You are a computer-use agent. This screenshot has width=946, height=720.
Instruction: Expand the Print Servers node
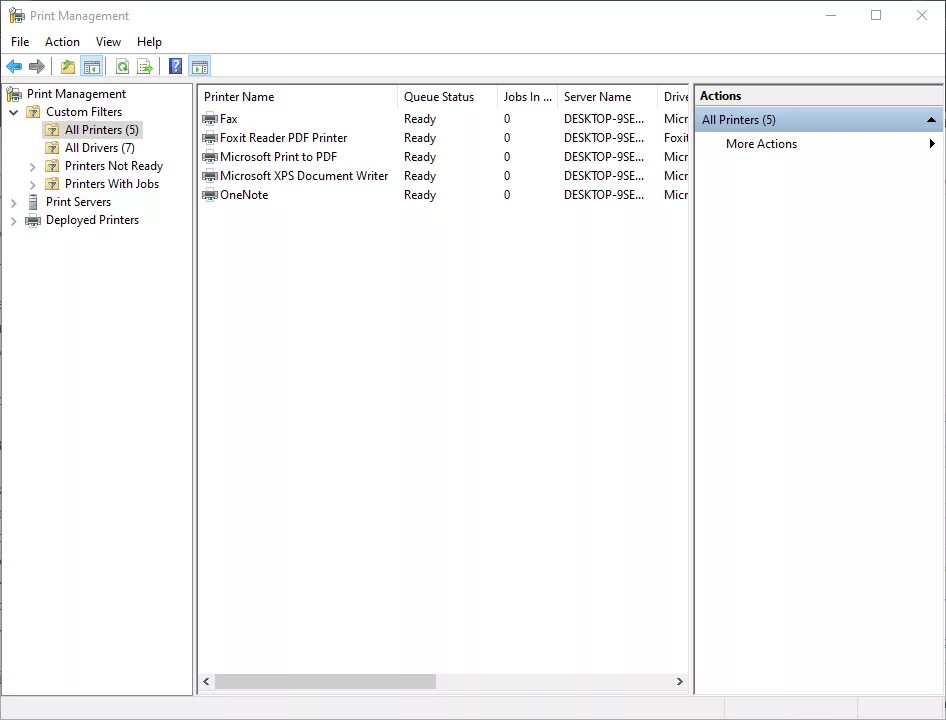(x=13, y=203)
